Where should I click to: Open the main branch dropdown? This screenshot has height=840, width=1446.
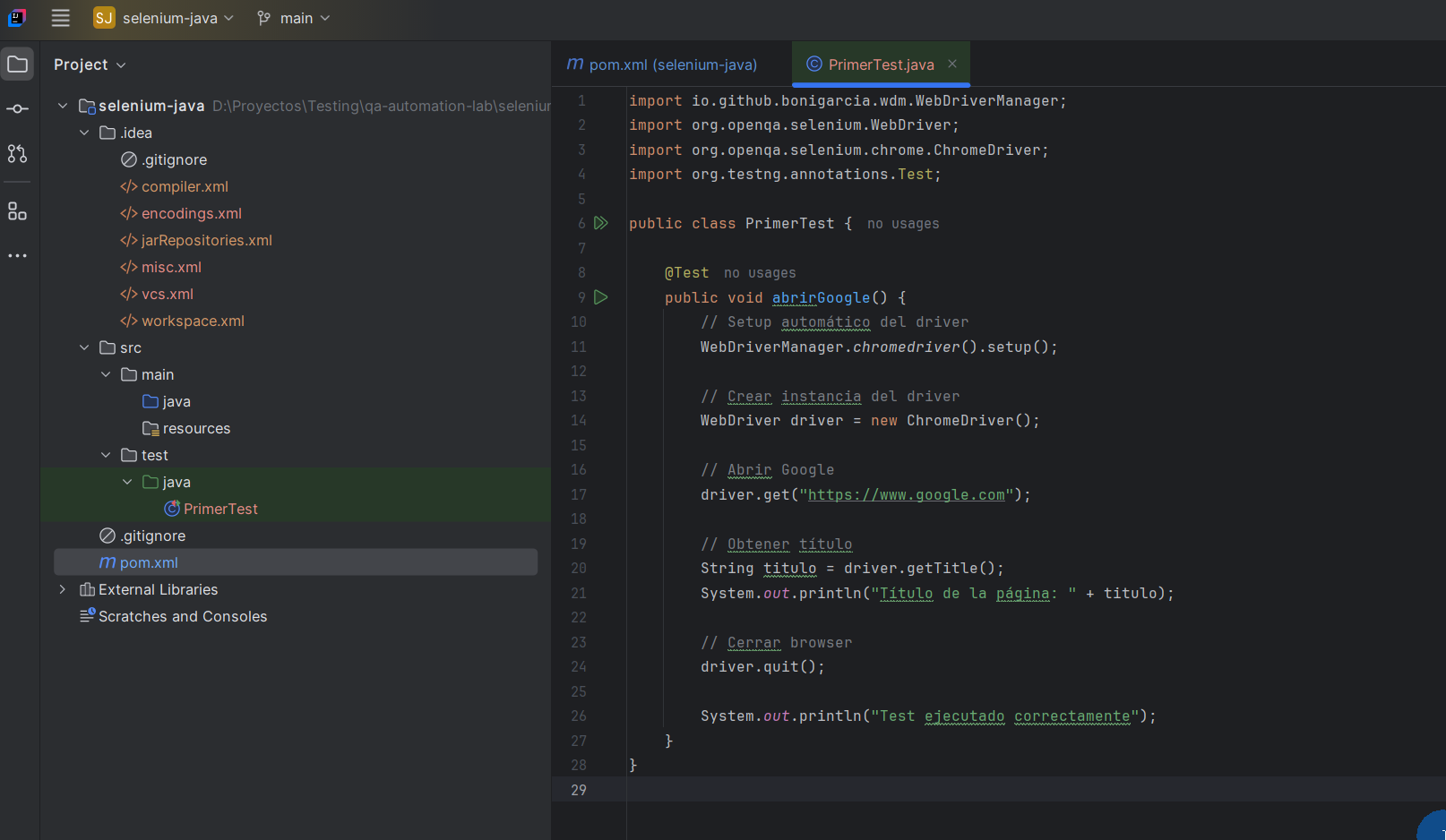click(294, 17)
